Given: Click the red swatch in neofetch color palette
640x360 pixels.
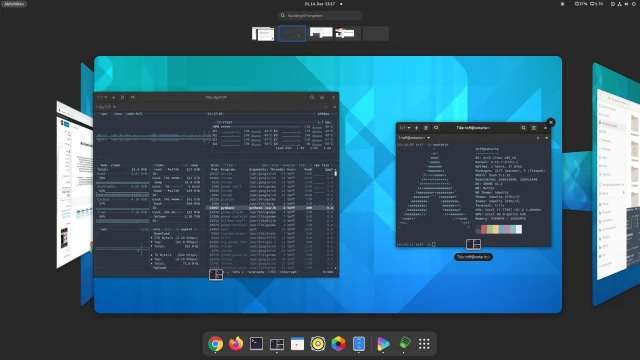Looking at the screenshot, I should click(x=484, y=229).
